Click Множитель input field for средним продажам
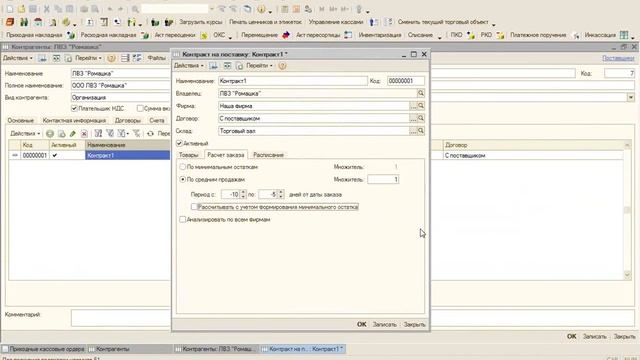 point(383,179)
